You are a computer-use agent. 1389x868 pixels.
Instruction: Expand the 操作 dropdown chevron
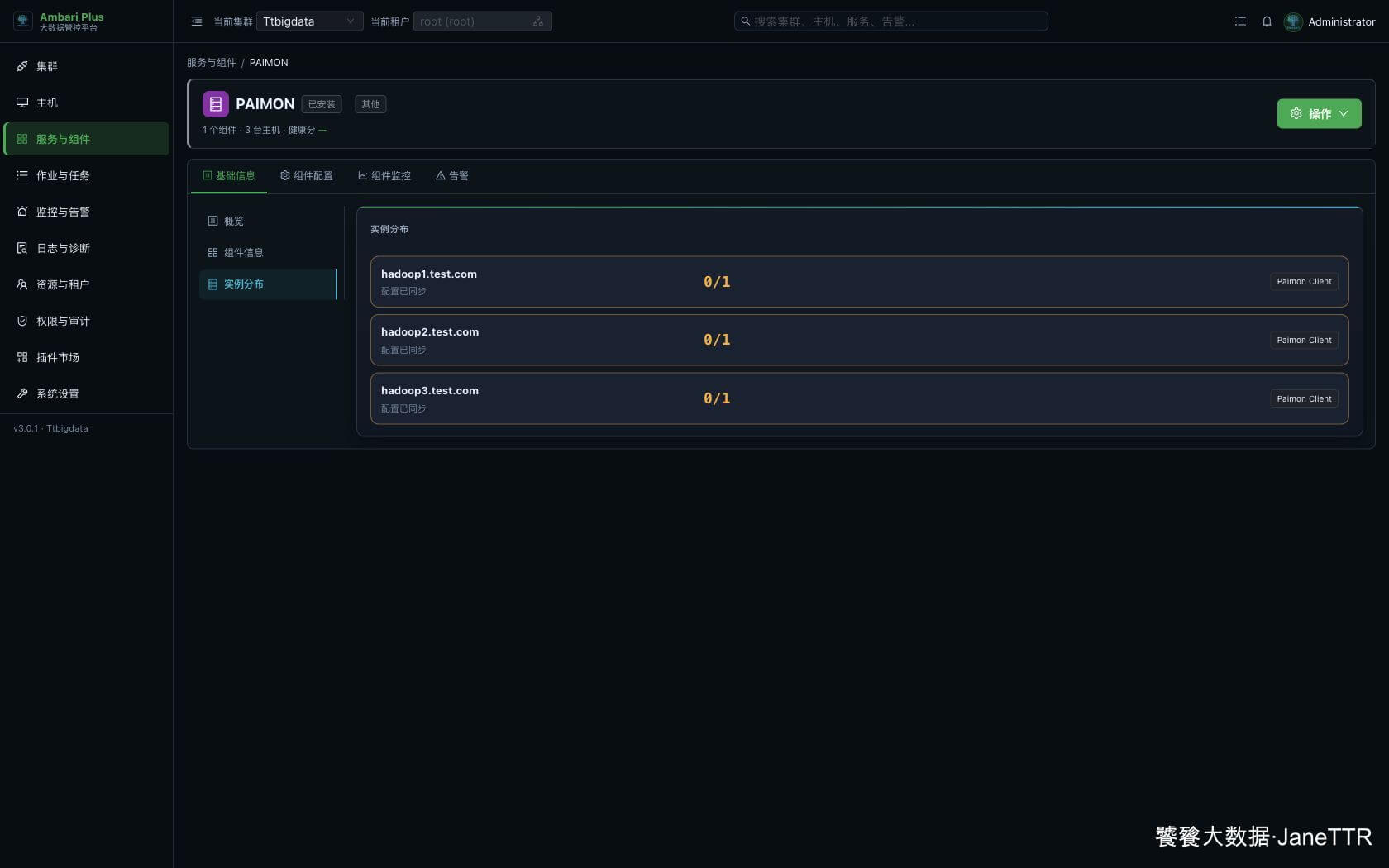[1344, 114]
